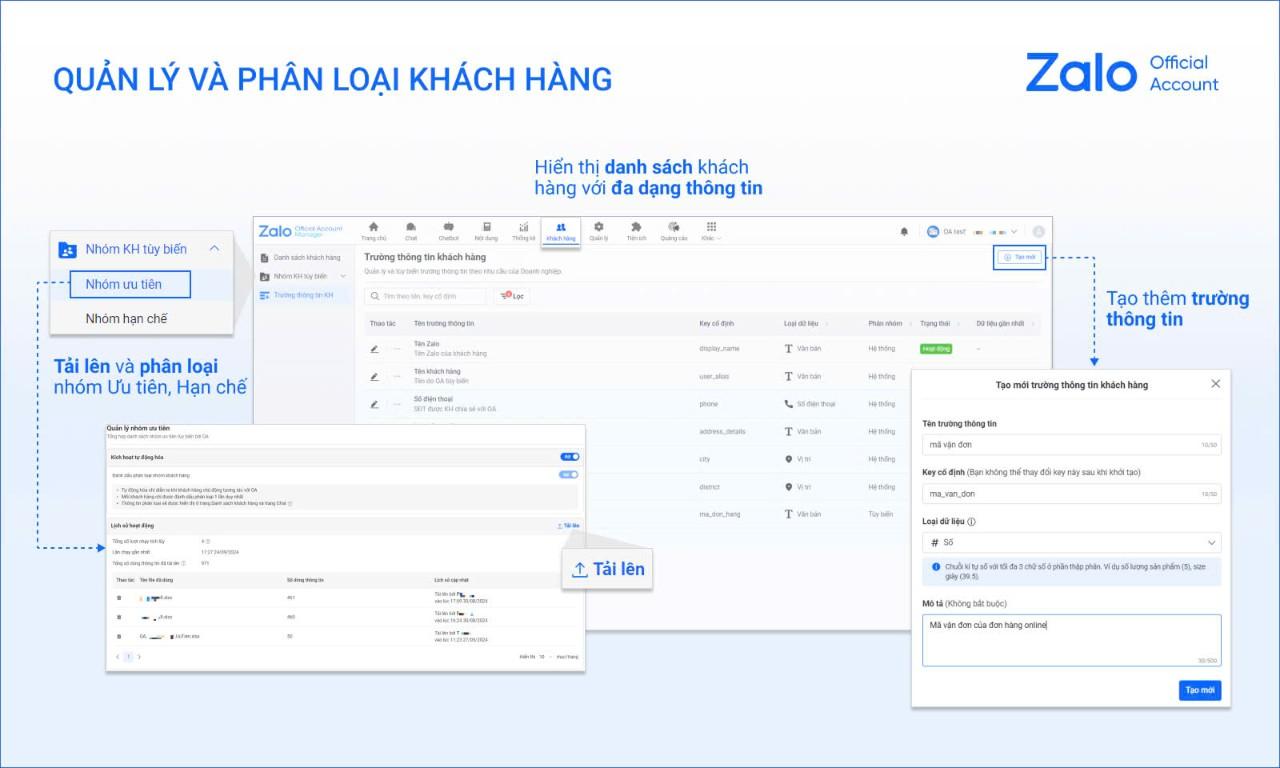Click info icon beside Loại dữ liệu label
1280x768 pixels.
coord(972,521)
